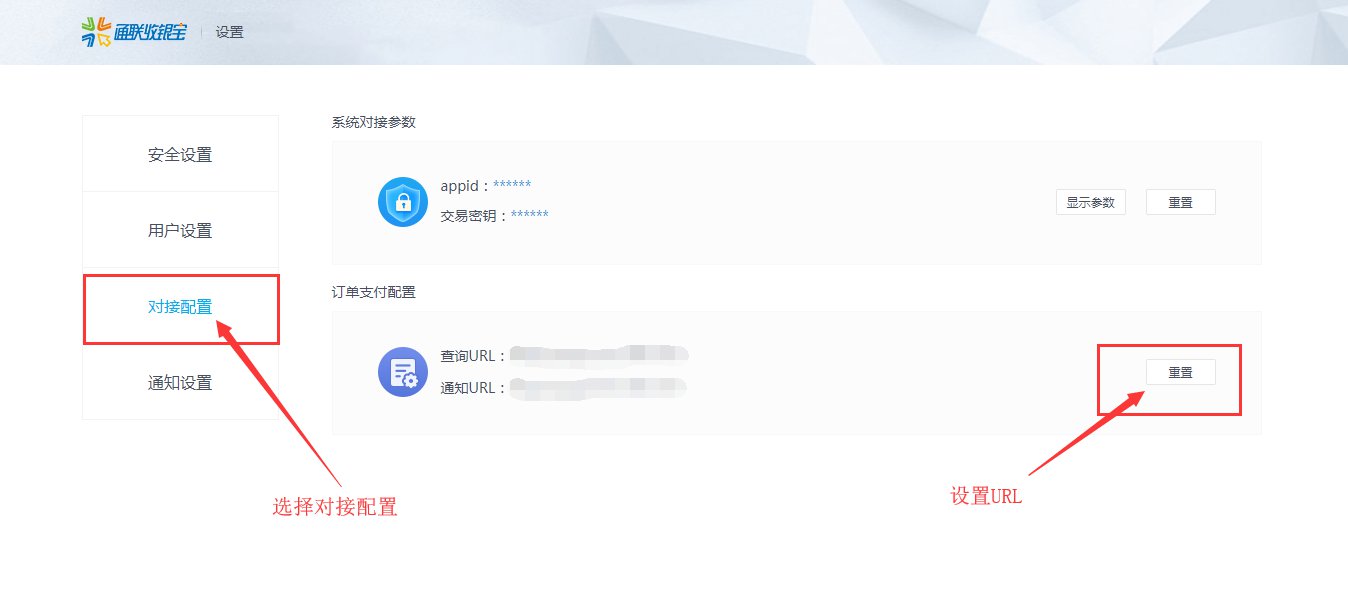Click 重置 in the 订单支付配置 section

point(1180,372)
